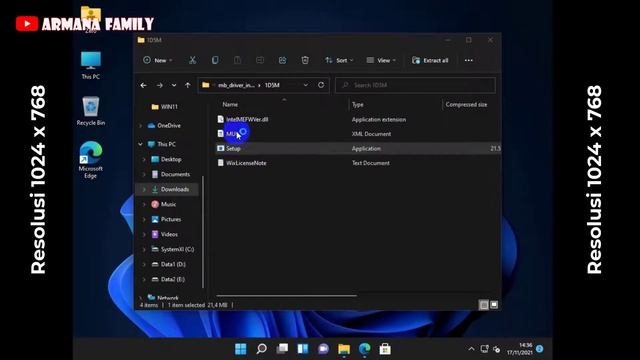Screen dimensions: 640x360
Task: Click the Share icon in toolbar
Action: [x=282, y=60]
